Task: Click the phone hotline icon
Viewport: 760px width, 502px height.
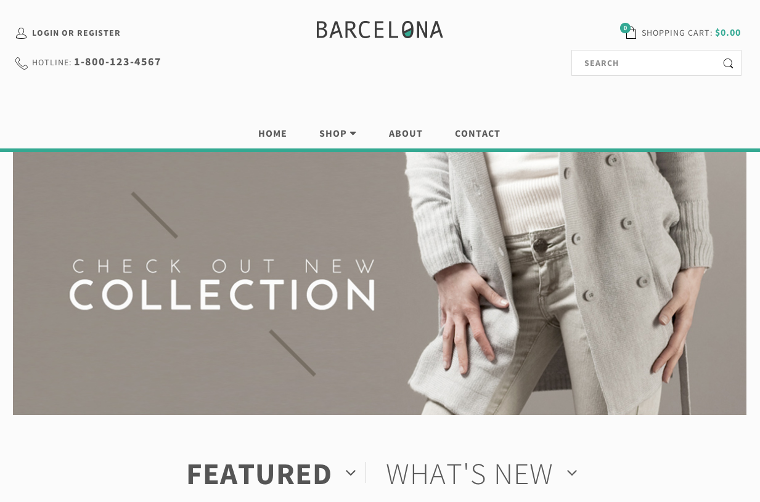Action: click(x=21, y=63)
